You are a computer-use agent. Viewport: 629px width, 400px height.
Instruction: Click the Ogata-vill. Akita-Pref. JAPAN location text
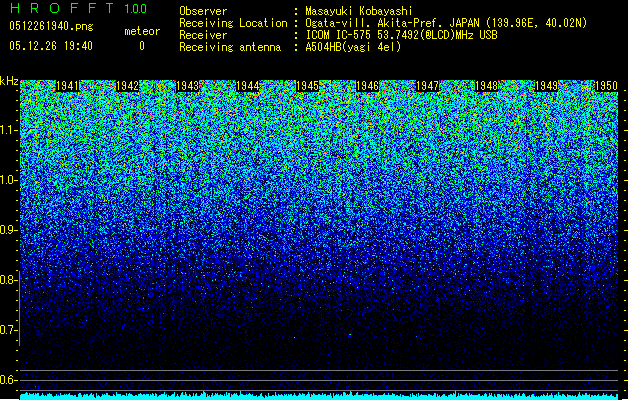pos(446,23)
